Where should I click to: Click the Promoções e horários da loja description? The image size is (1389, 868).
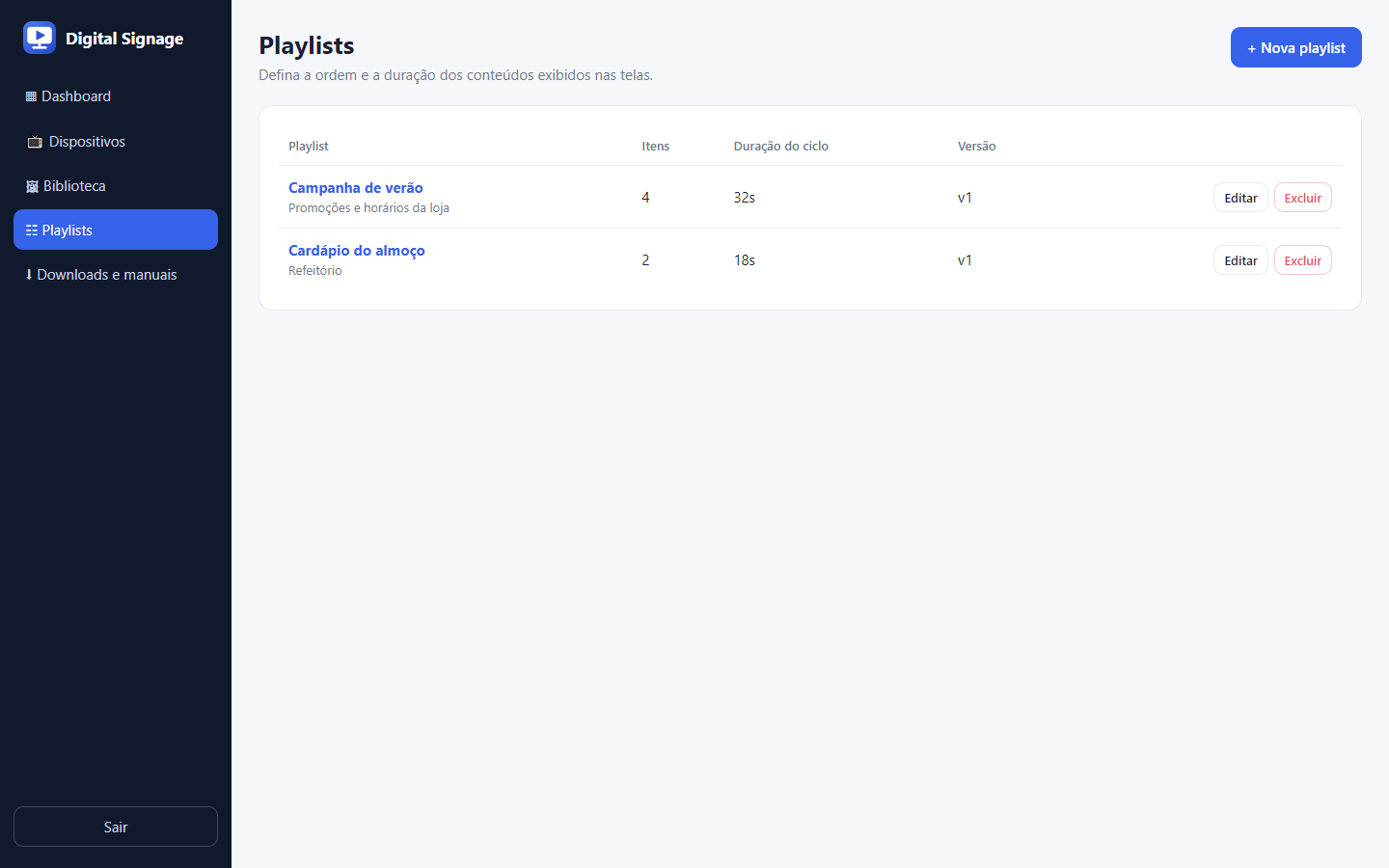point(368,208)
